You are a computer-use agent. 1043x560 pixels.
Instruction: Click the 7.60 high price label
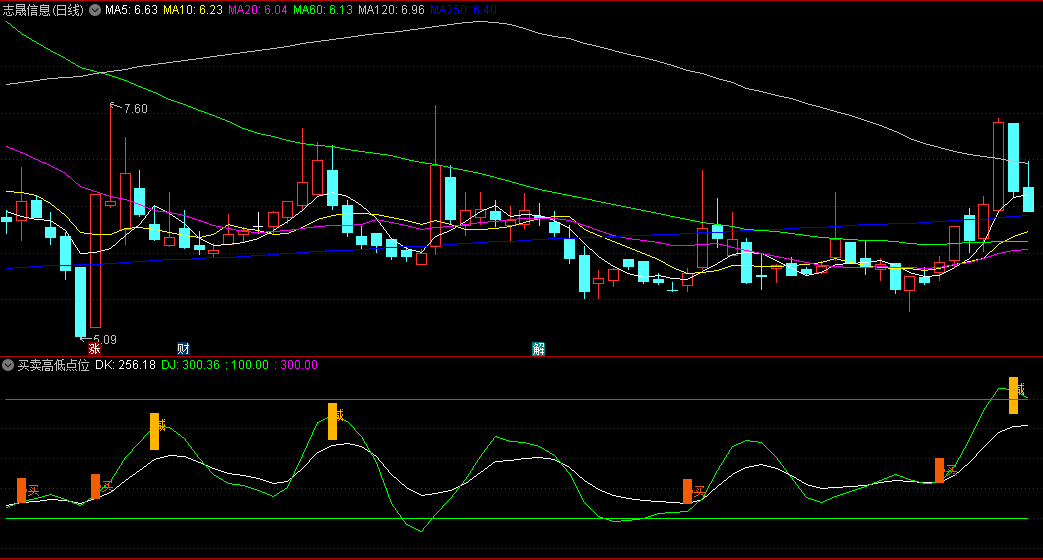click(134, 109)
